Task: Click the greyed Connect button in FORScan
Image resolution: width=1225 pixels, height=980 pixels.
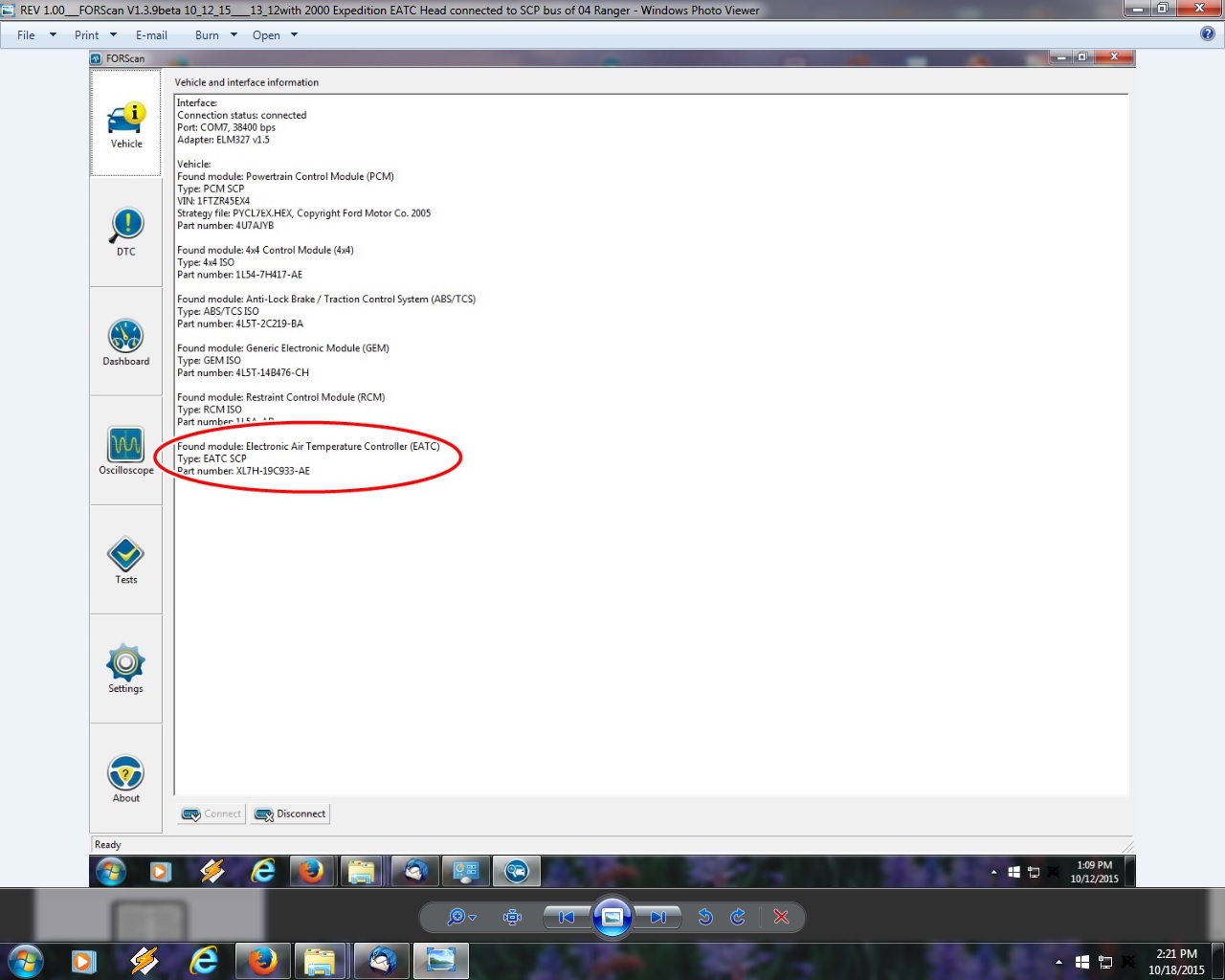Action: [x=212, y=814]
